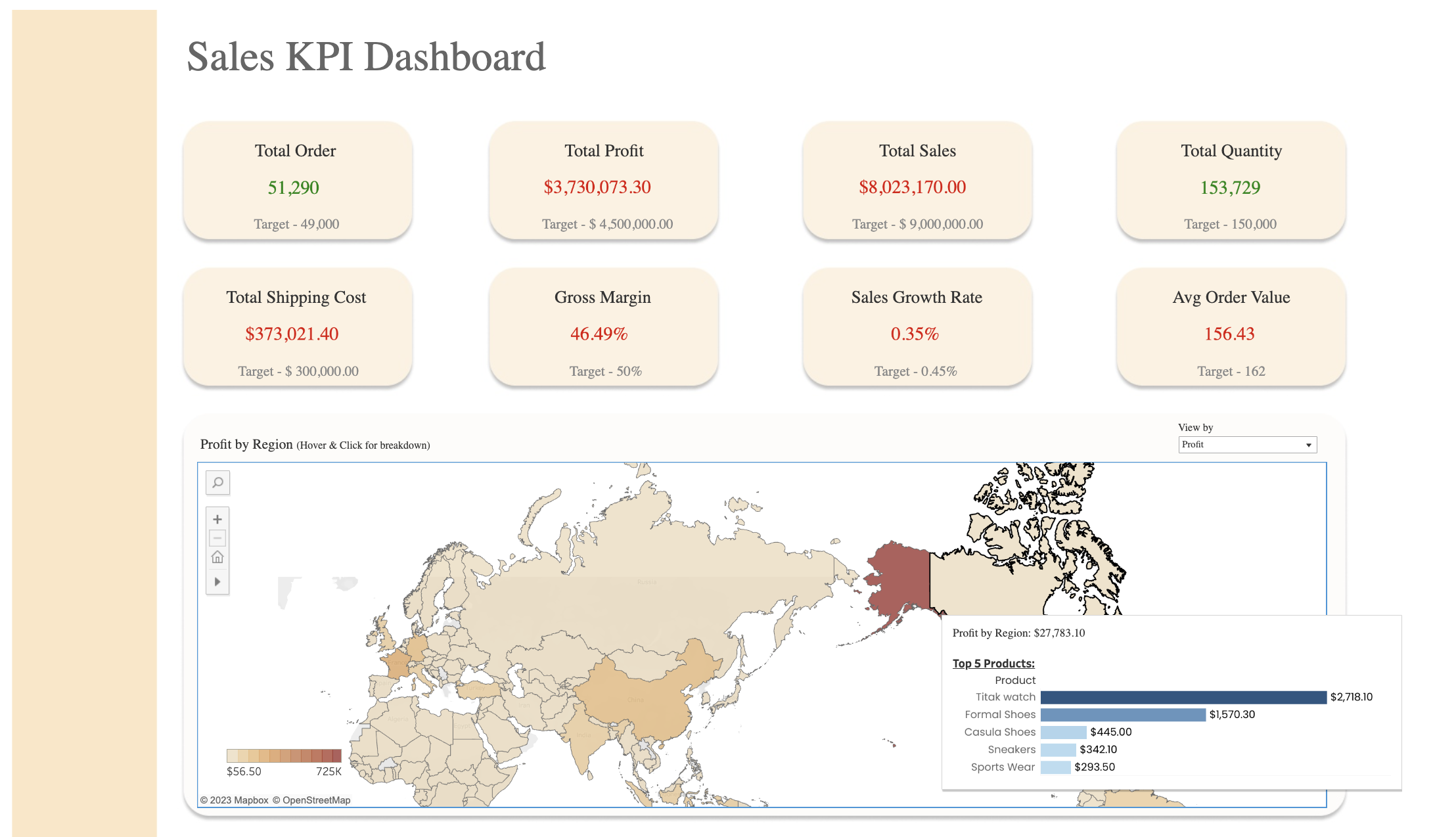
Task: Zoom out with the minus button
Action: click(217, 538)
